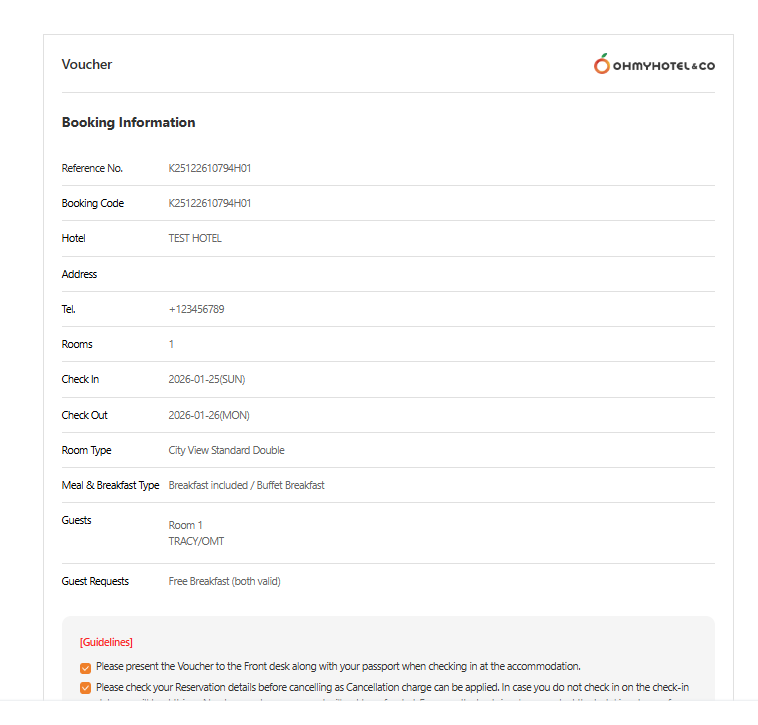758x725 pixels.
Task: Click the second guideline orange checkmark
Action: [85, 688]
